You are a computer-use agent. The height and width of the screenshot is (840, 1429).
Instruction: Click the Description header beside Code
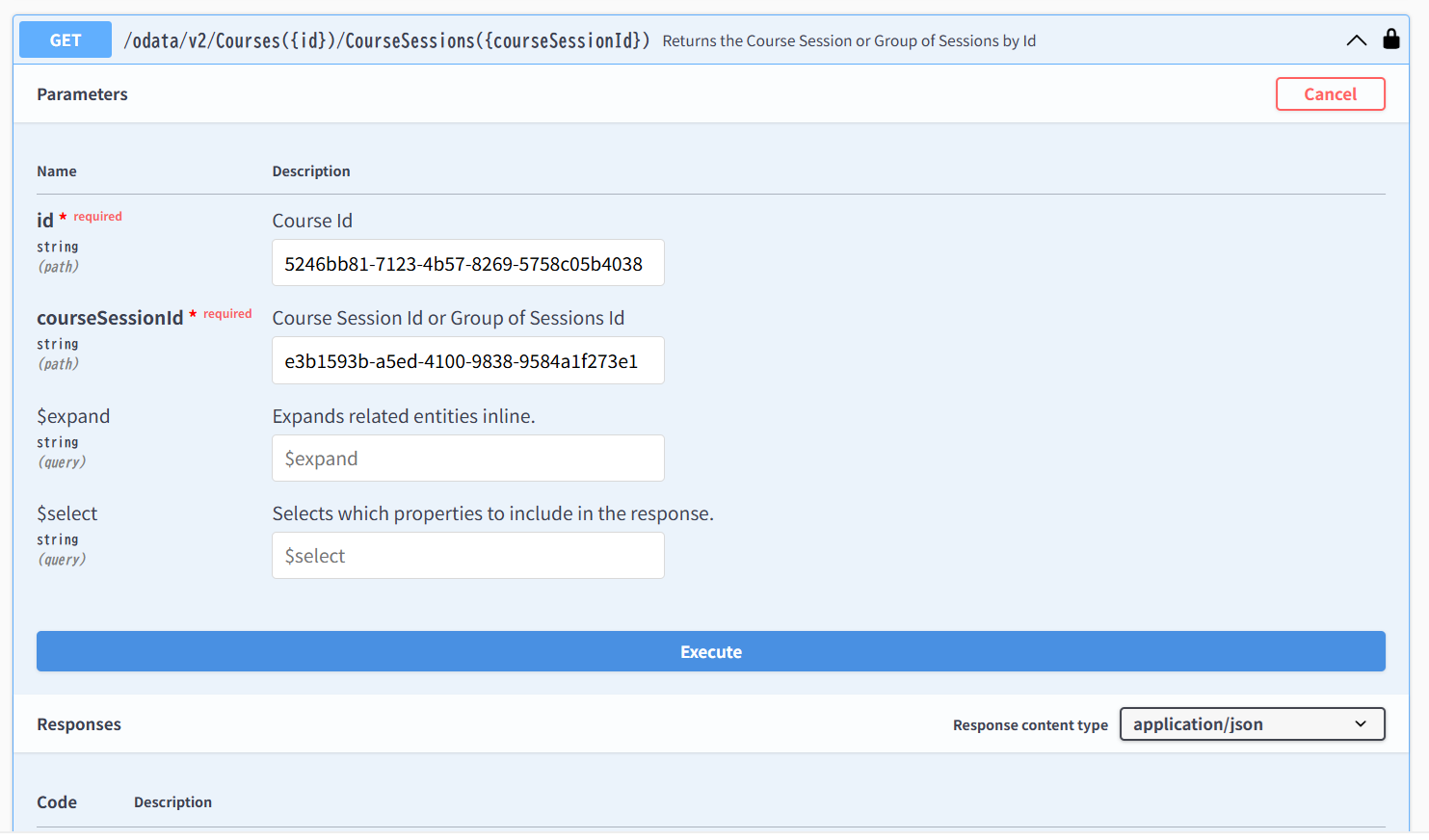coord(172,802)
